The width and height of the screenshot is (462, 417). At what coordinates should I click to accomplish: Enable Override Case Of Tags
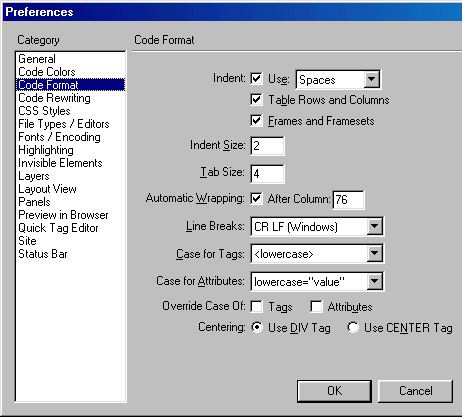(256, 306)
